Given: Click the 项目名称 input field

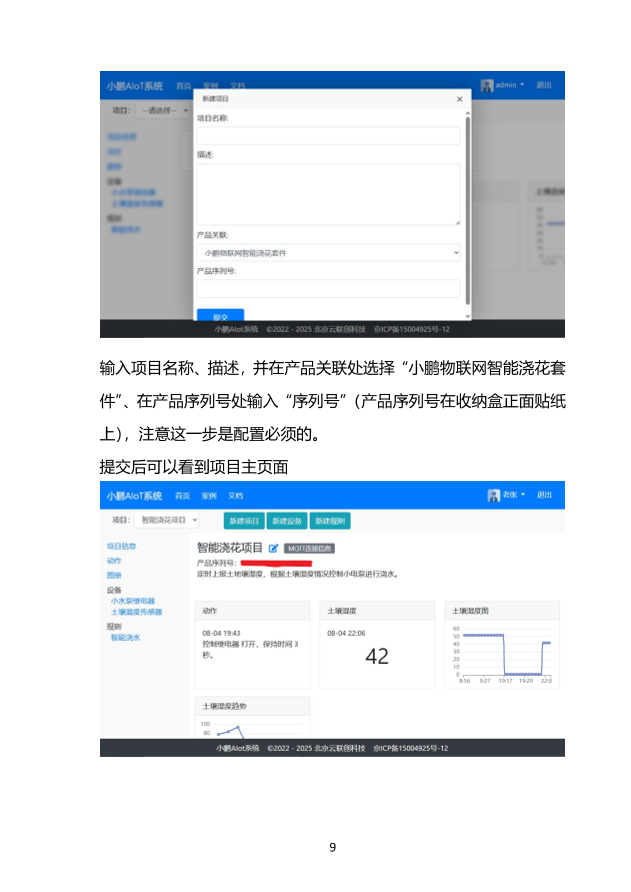Looking at the screenshot, I should pos(328,135).
